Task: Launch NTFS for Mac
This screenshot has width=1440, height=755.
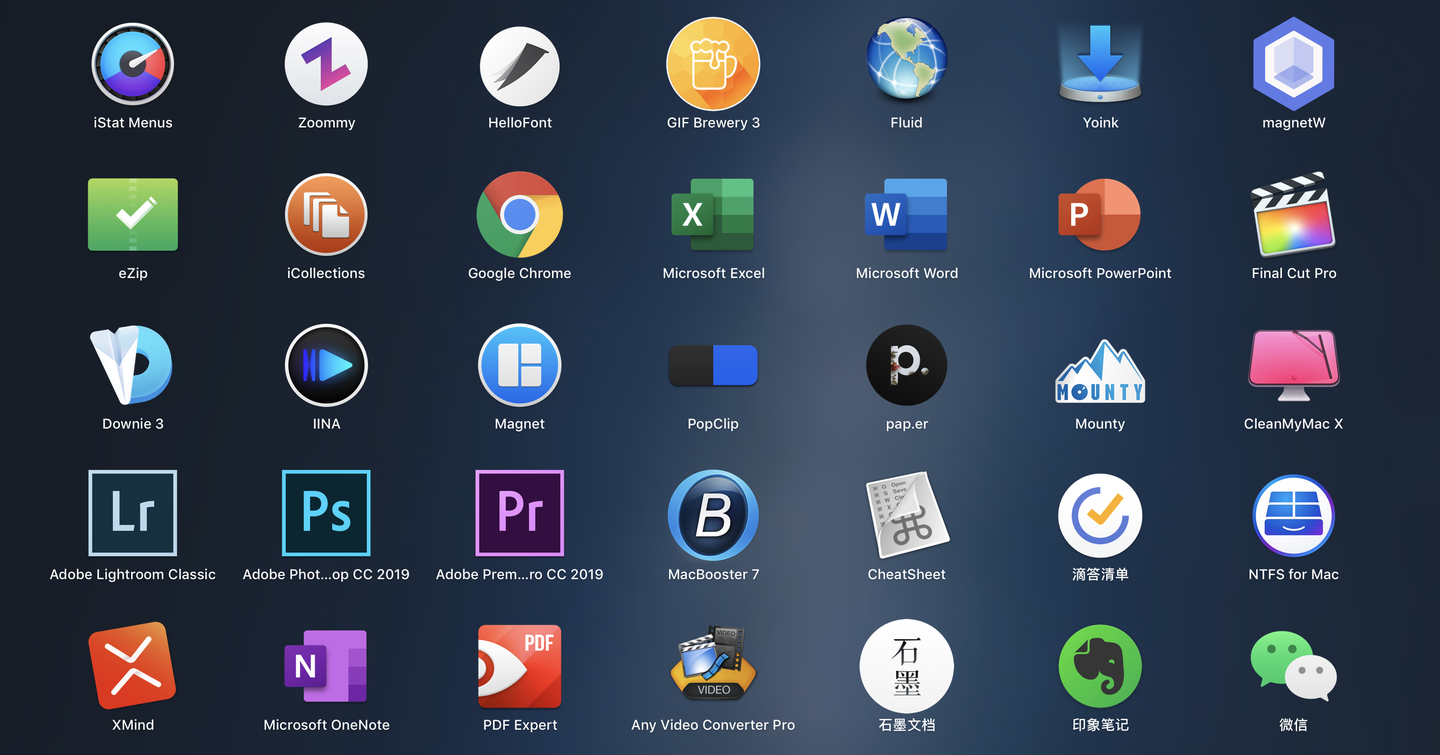Action: coord(1294,515)
